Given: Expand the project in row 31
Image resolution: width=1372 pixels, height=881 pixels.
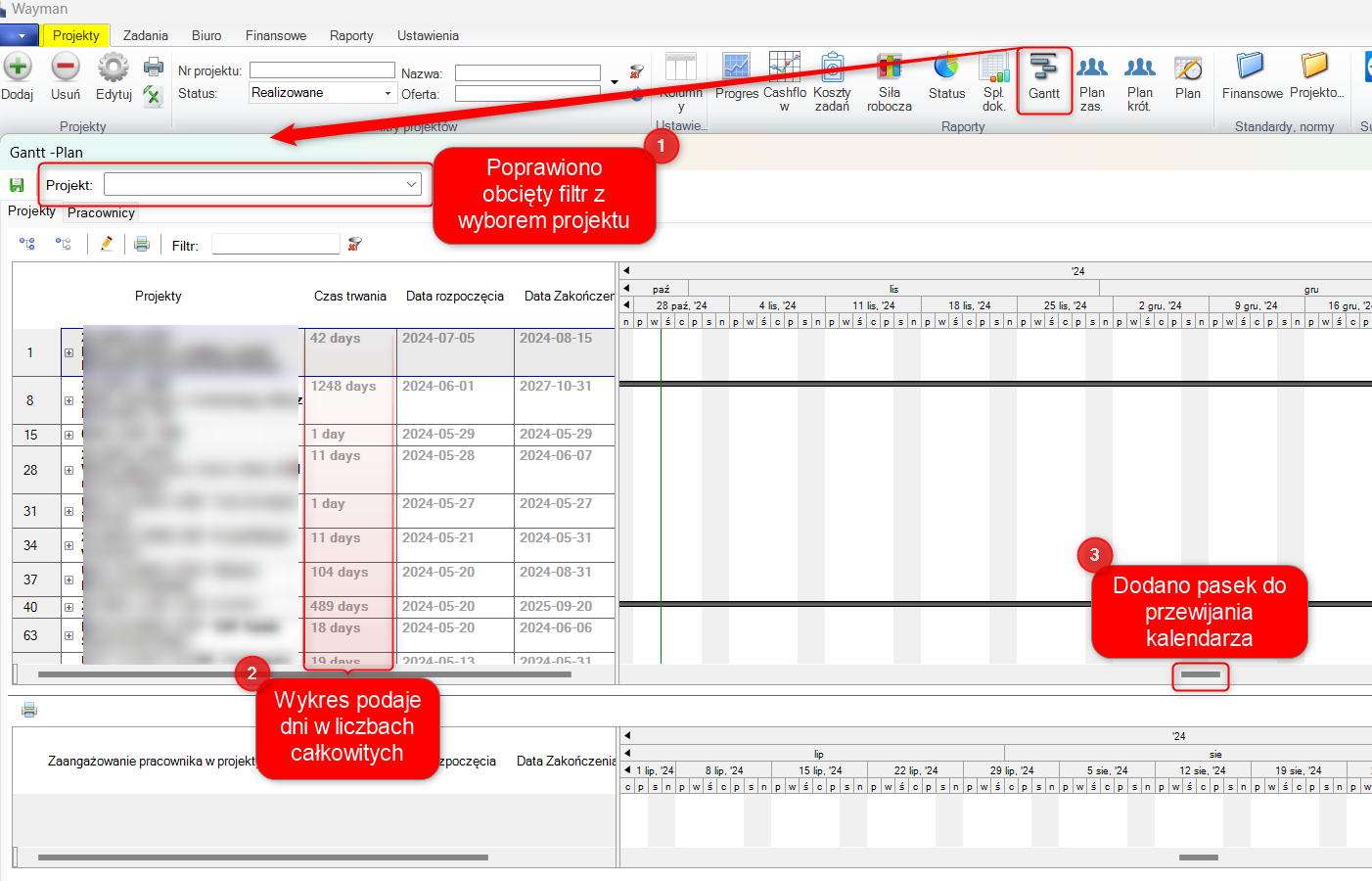Looking at the screenshot, I should point(69,511).
